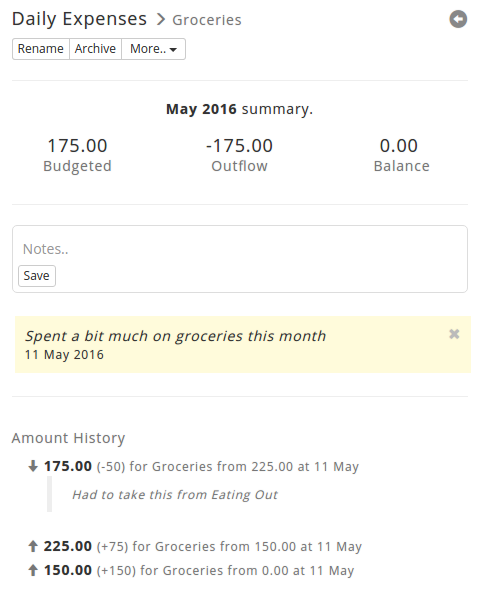Click the 175.00 Budgeted amount
The width and height of the screenshot is (480, 602).
pyautogui.click(x=77, y=146)
